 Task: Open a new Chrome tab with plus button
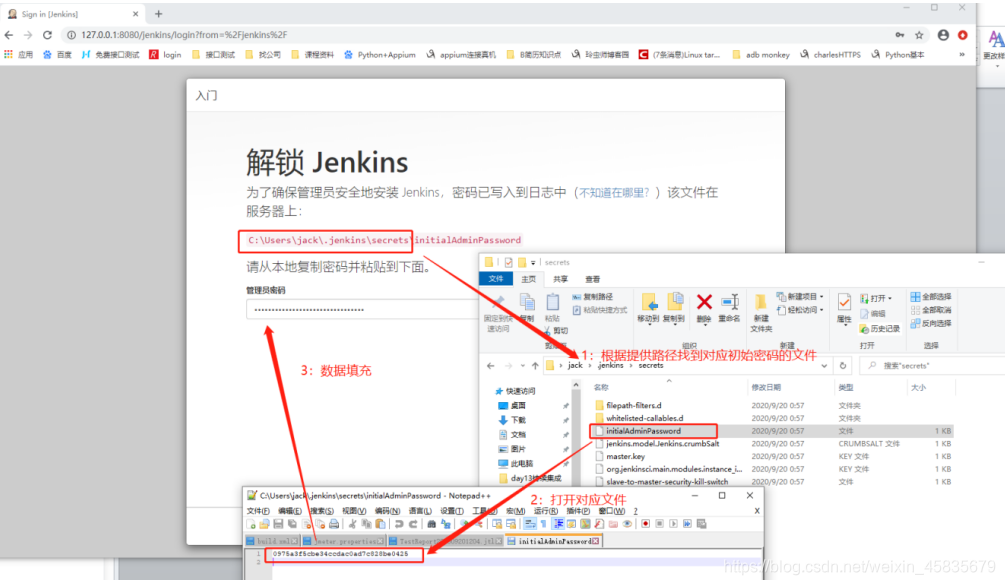(x=158, y=13)
